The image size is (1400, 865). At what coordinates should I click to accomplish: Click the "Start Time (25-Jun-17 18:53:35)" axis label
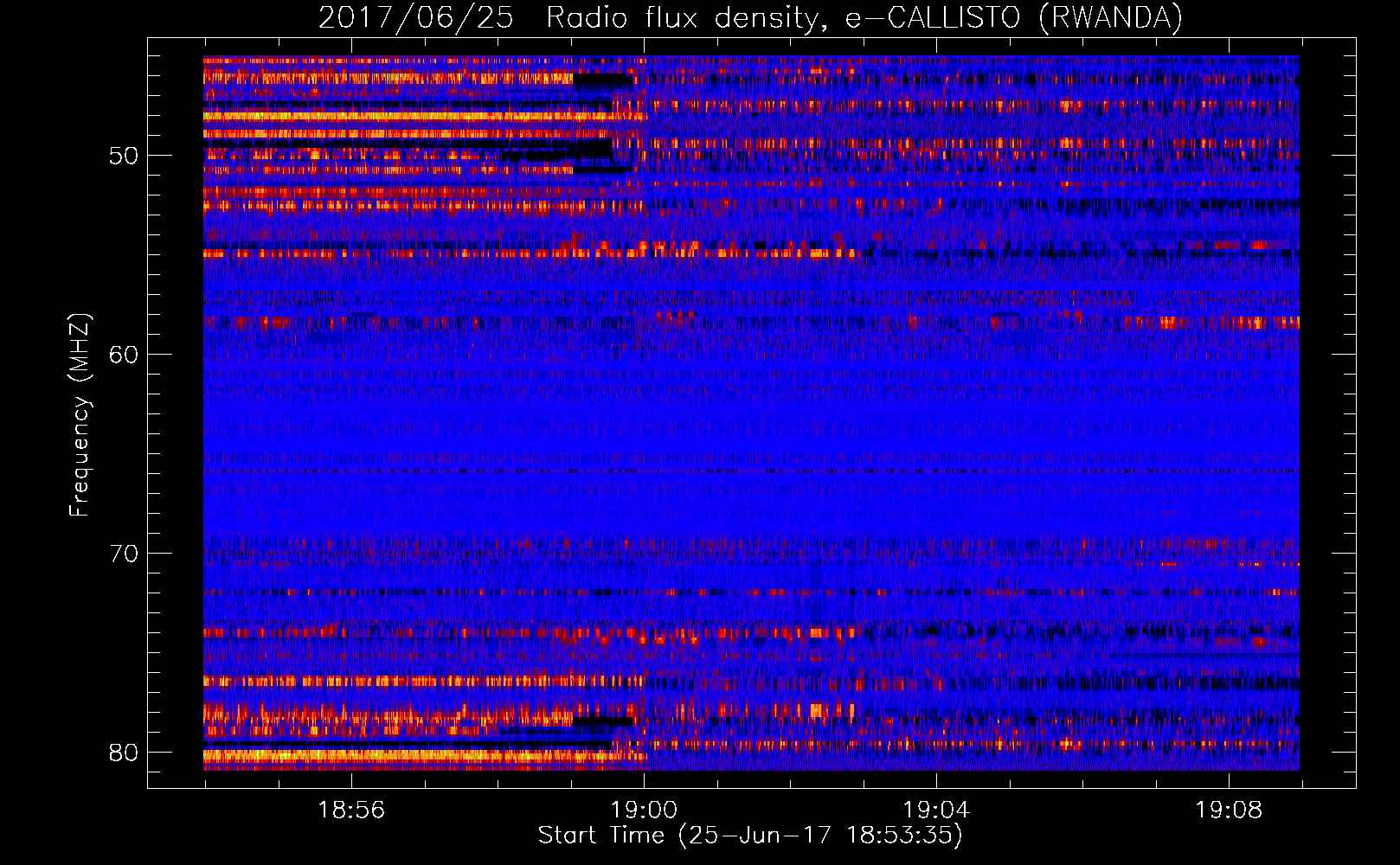(x=750, y=836)
